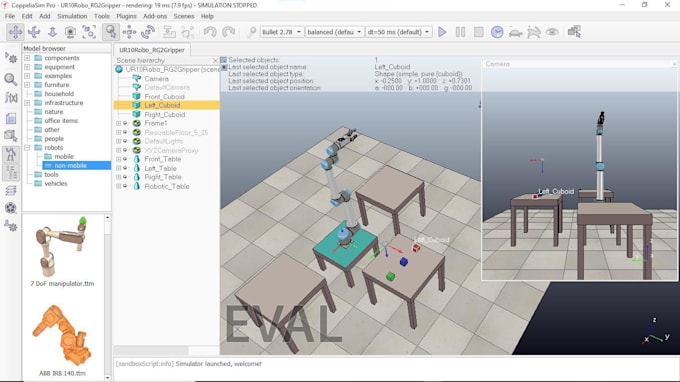680x382 pixels.
Task: Open the Add-ons menu
Action: pos(155,16)
